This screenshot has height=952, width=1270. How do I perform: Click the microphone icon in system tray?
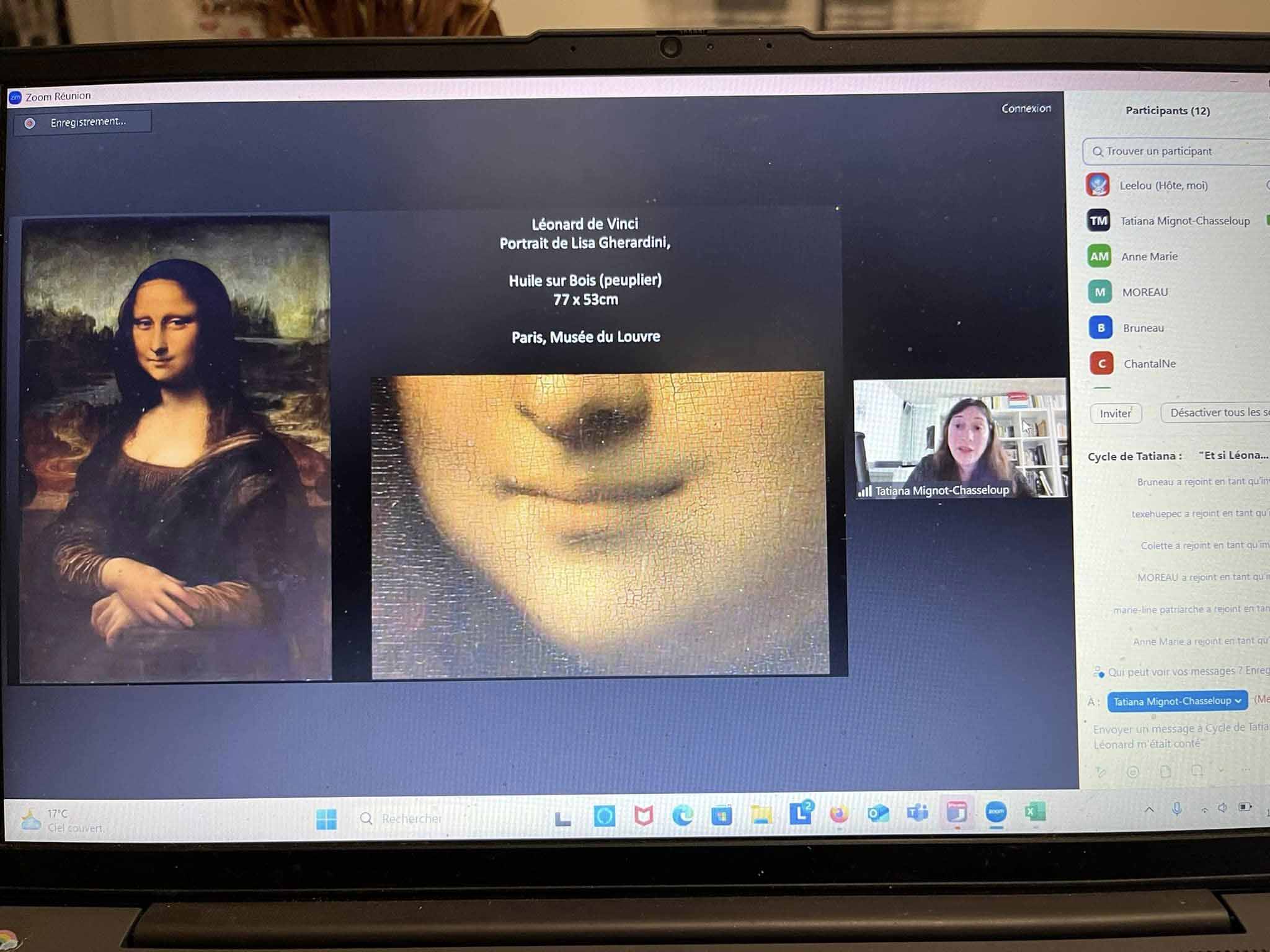click(1176, 808)
